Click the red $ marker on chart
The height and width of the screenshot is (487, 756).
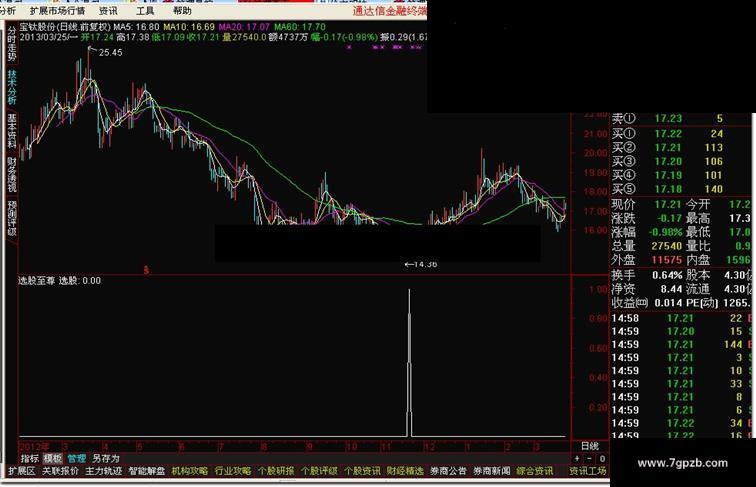(x=146, y=271)
